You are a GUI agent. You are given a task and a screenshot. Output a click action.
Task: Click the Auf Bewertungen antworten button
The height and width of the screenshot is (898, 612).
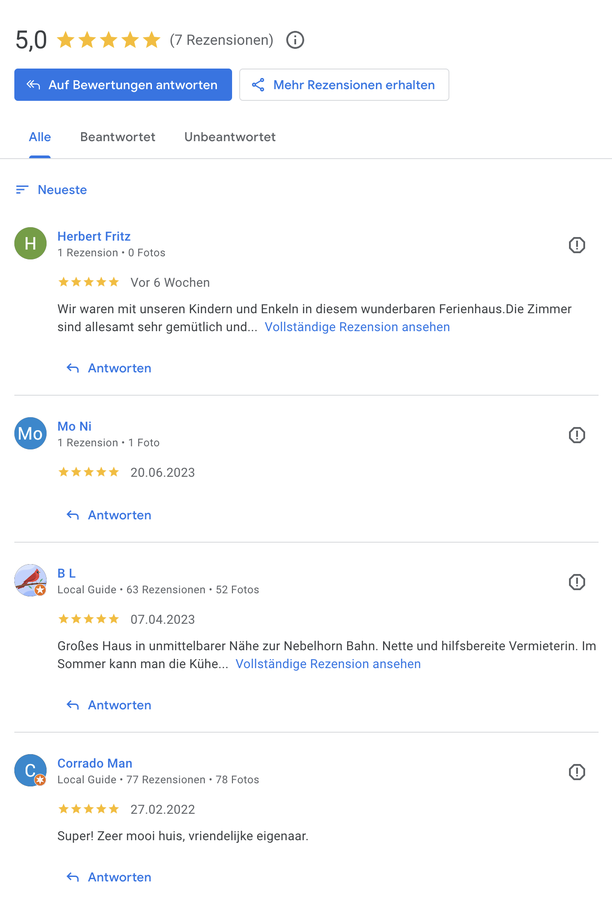[x=123, y=85]
